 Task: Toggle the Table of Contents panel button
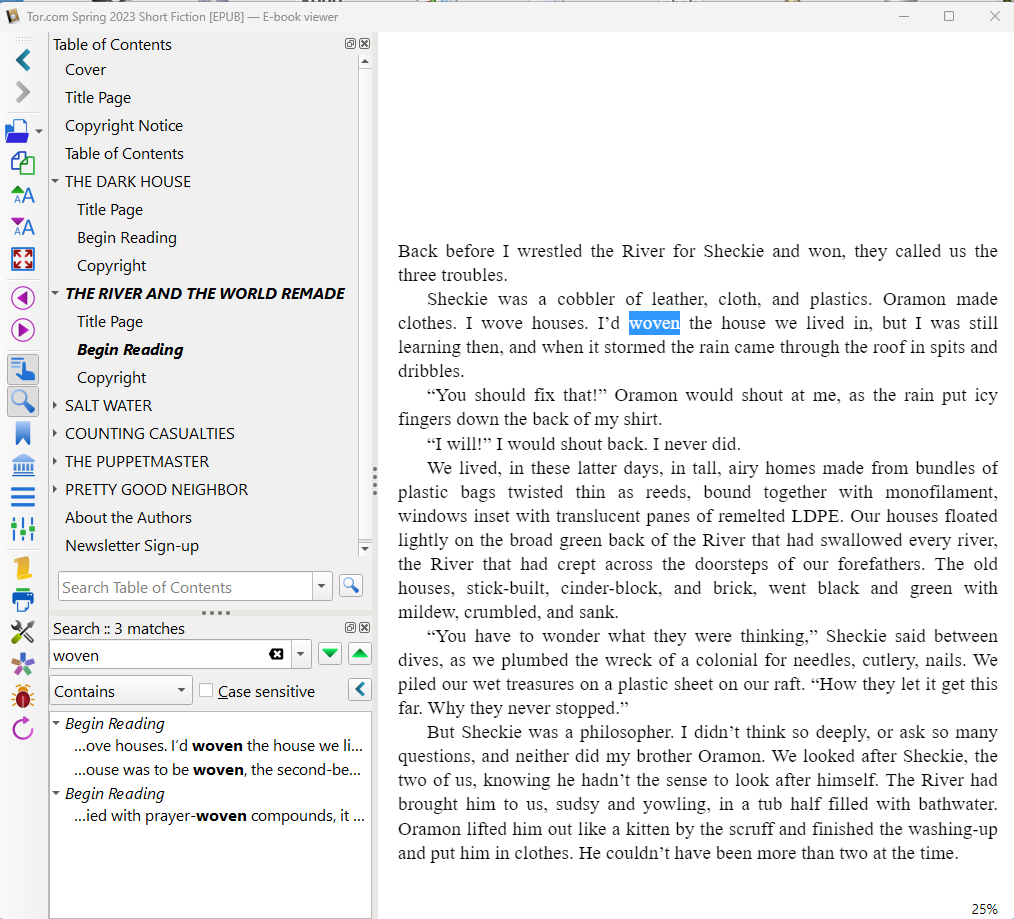point(23,369)
